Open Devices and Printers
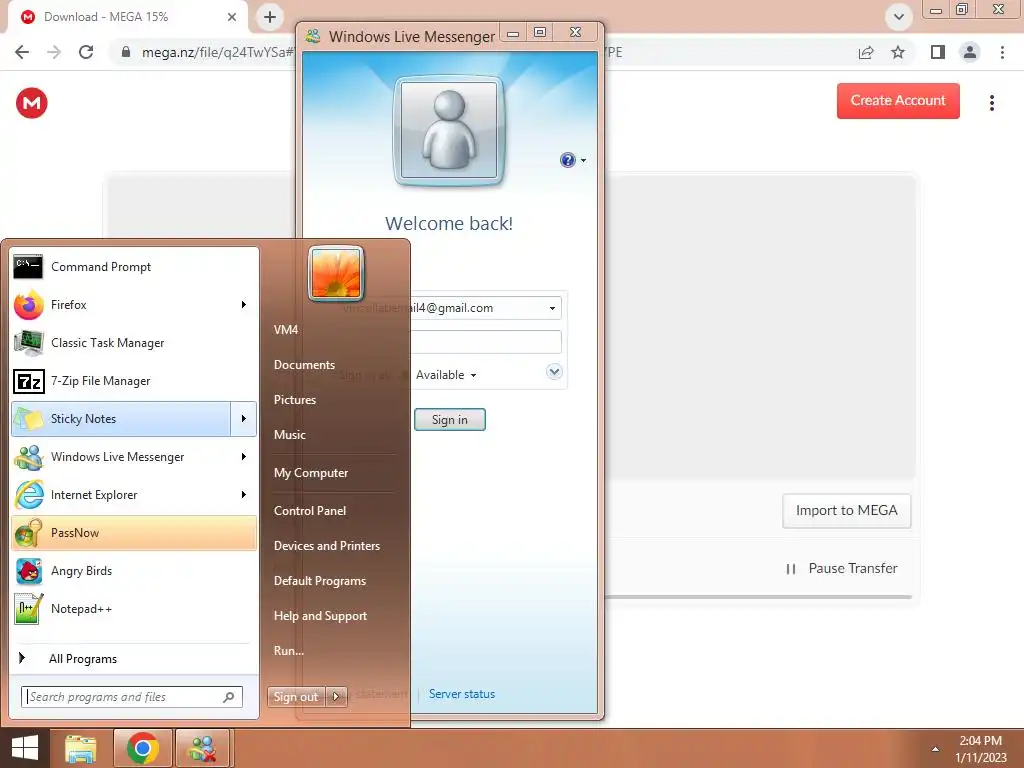1024x768 pixels. point(327,546)
